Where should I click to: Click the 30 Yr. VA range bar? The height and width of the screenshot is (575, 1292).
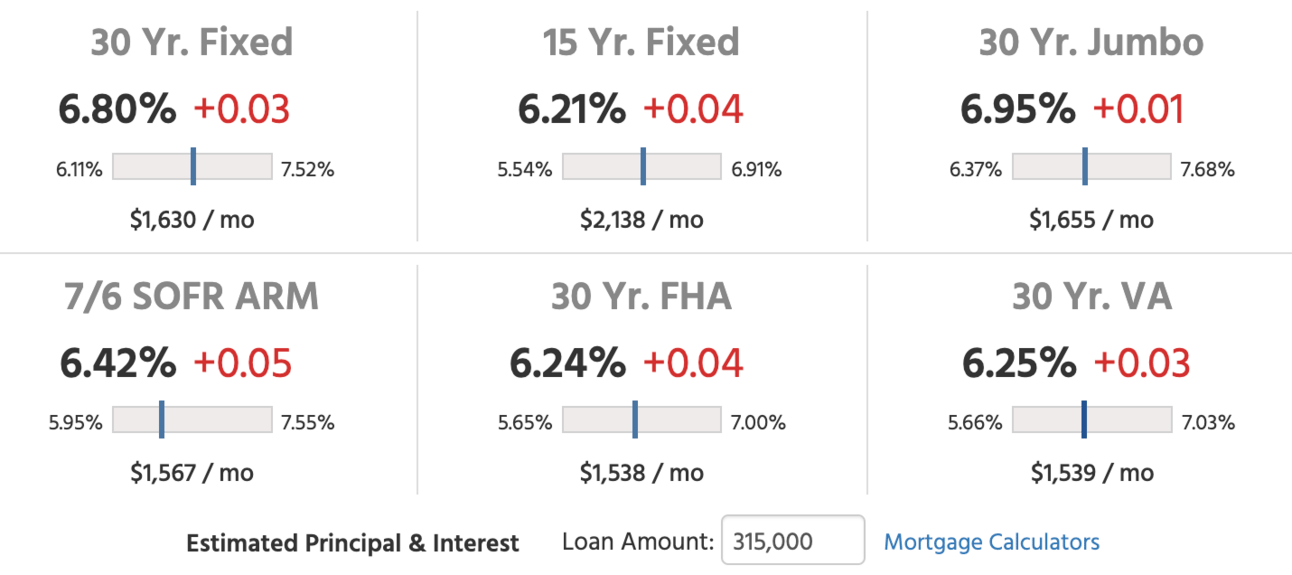(x=1091, y=420)
